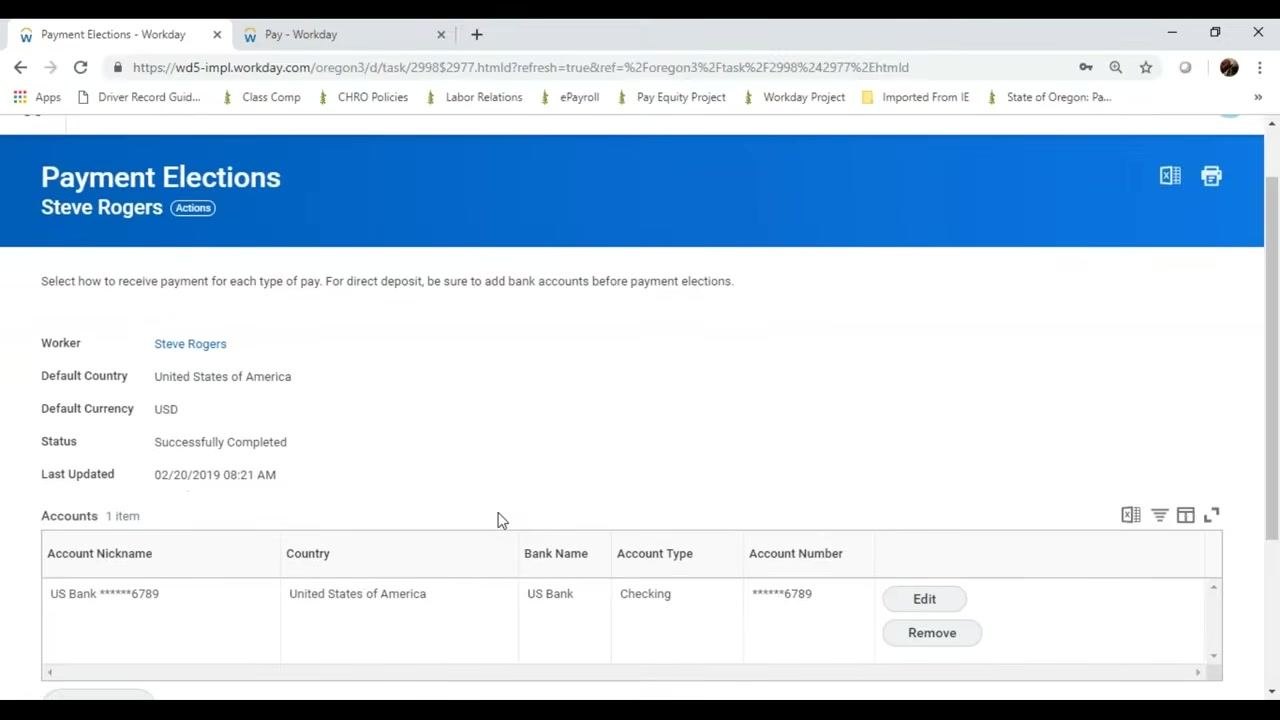Viewport: 1280px width, 720px height.
Task: Remove the US Bank account
Action: (932, 633)
